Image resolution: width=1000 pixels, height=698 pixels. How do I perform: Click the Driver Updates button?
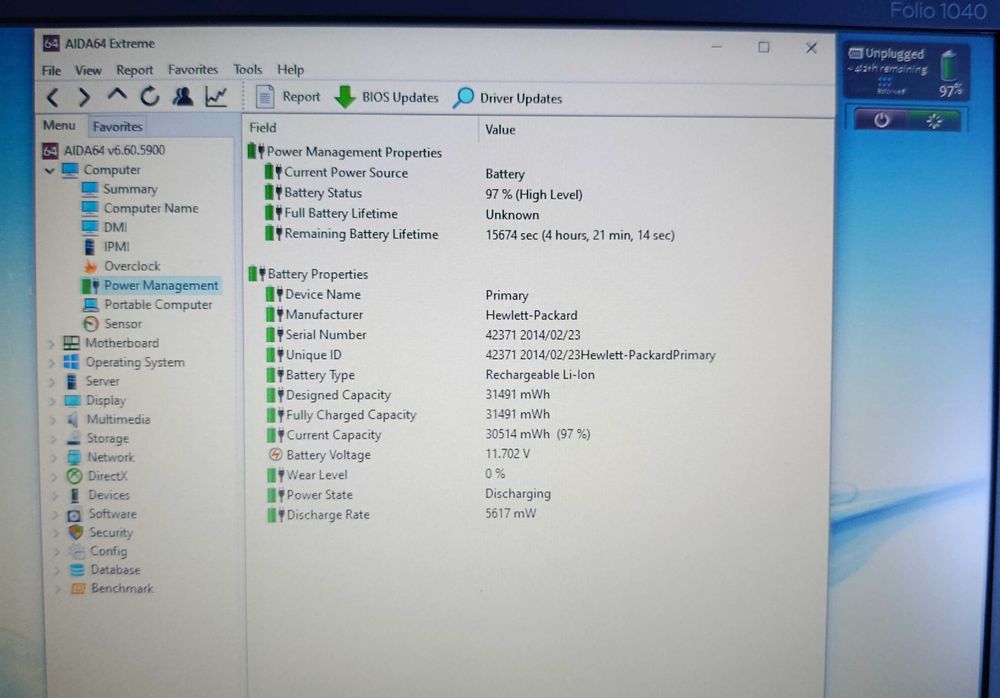(x=508, y=98)
